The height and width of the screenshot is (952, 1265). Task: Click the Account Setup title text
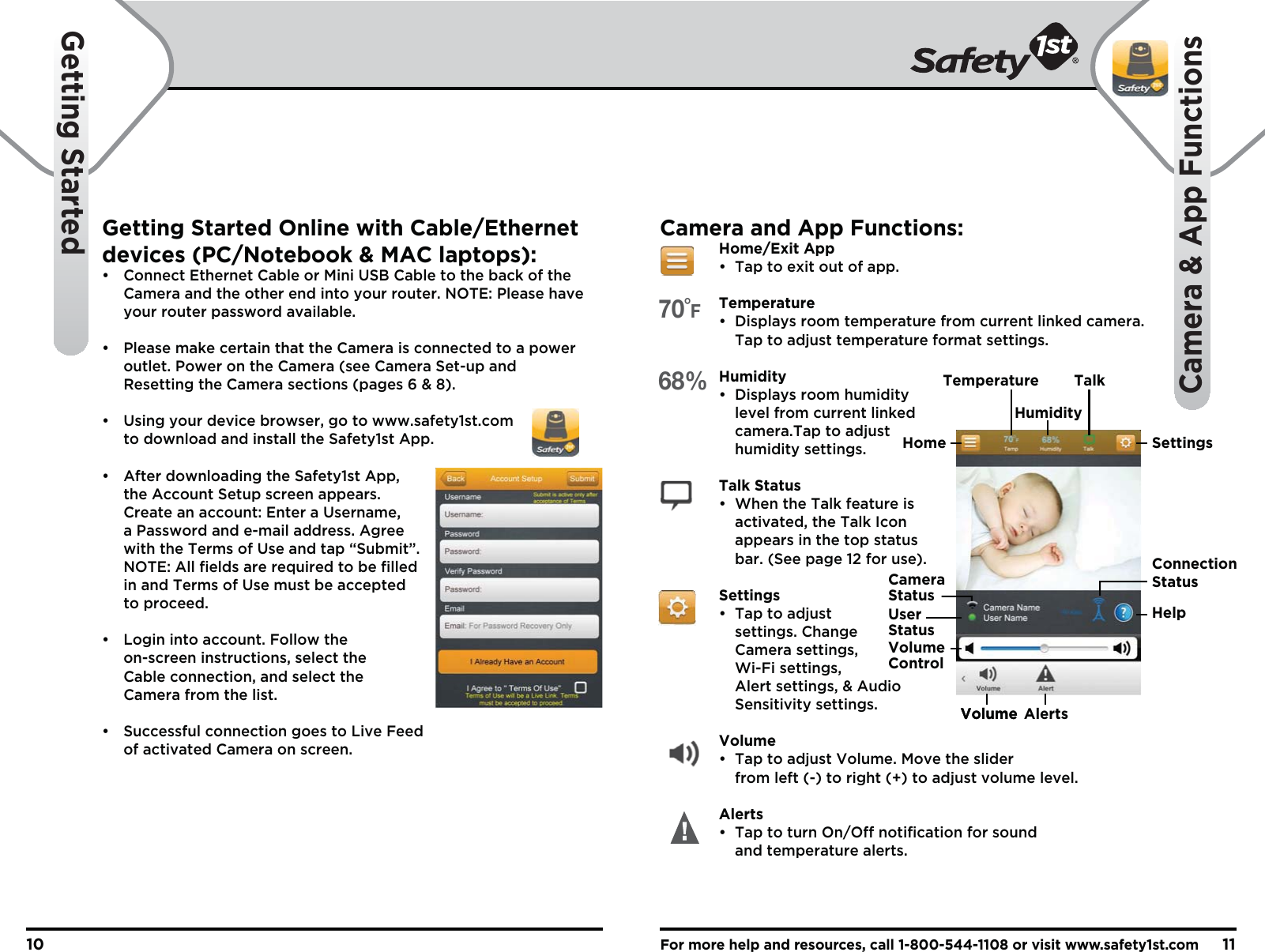[516, 478]
